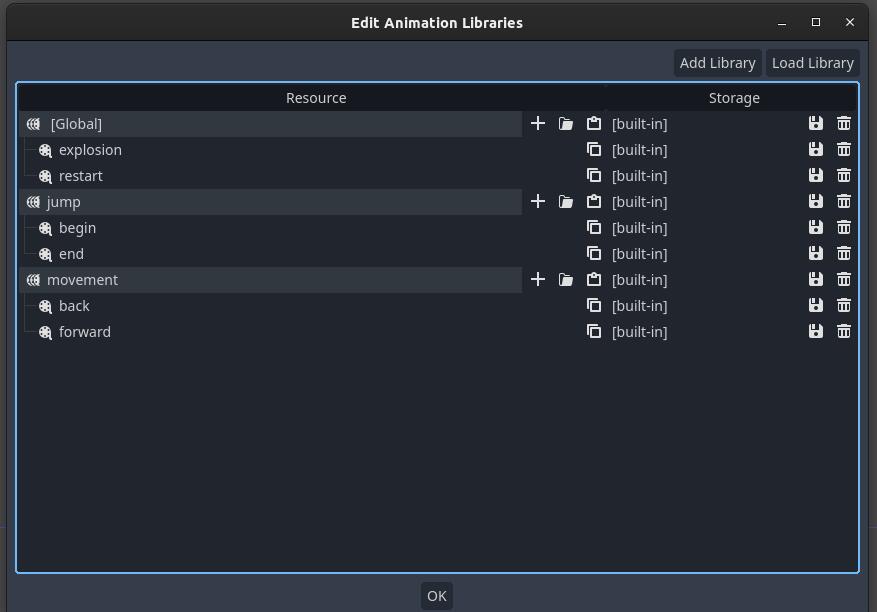Paste animation into the movement library
877x612 pixels.
593,280
